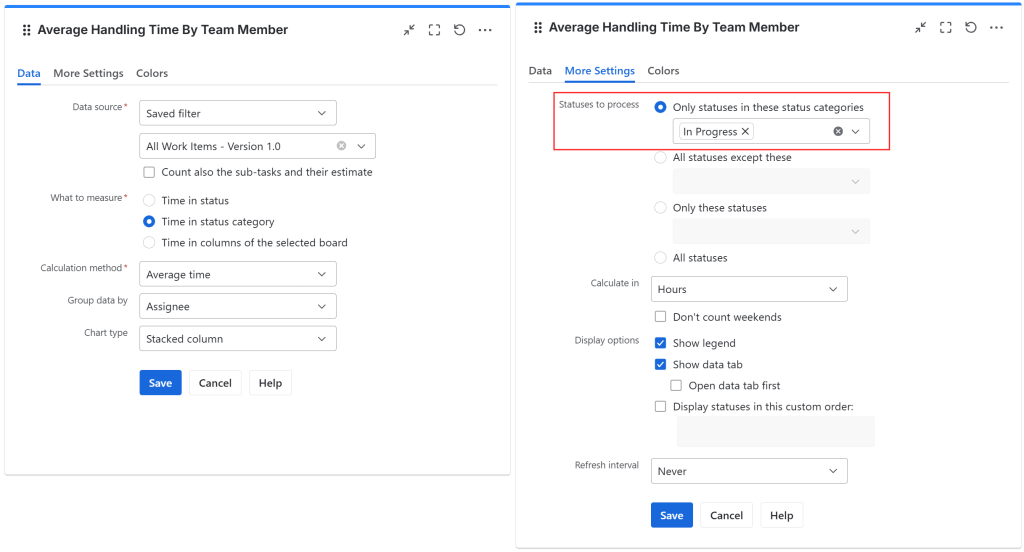Open three-dots menu in left gadget header
The image size is (1024, 552).
click(485, 30)
